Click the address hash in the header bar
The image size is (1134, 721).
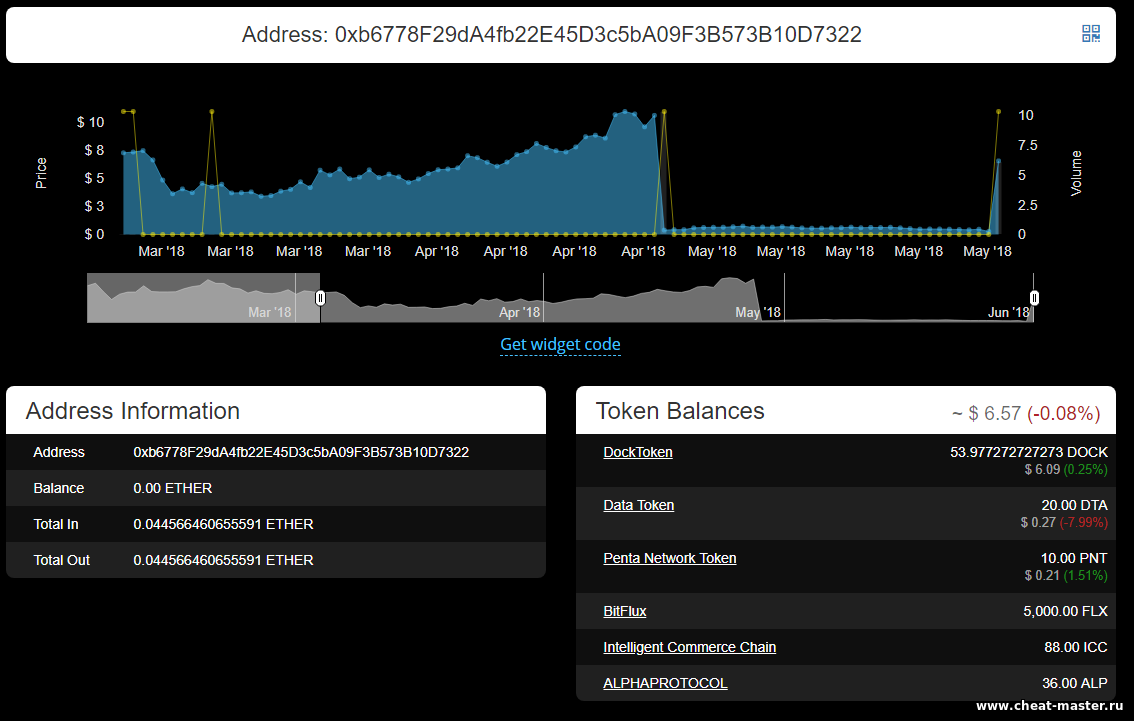598,35
